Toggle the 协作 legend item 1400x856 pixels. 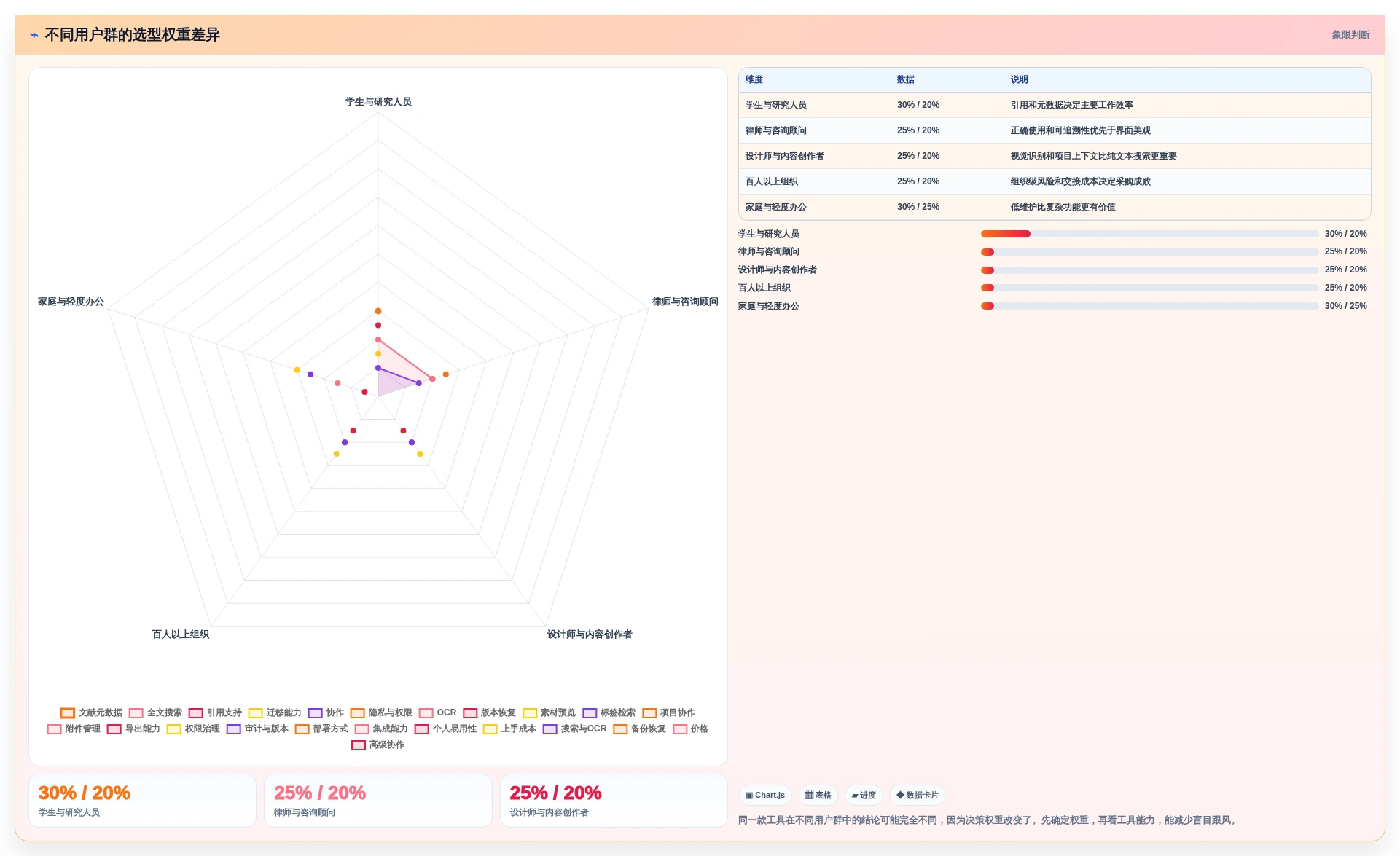326,712
